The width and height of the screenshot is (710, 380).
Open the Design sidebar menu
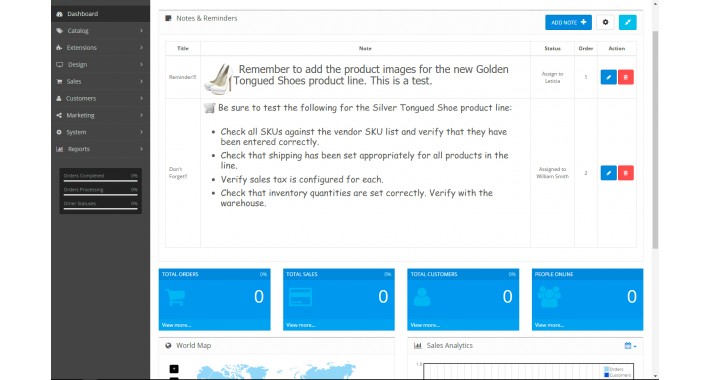(x=100, y=64)
